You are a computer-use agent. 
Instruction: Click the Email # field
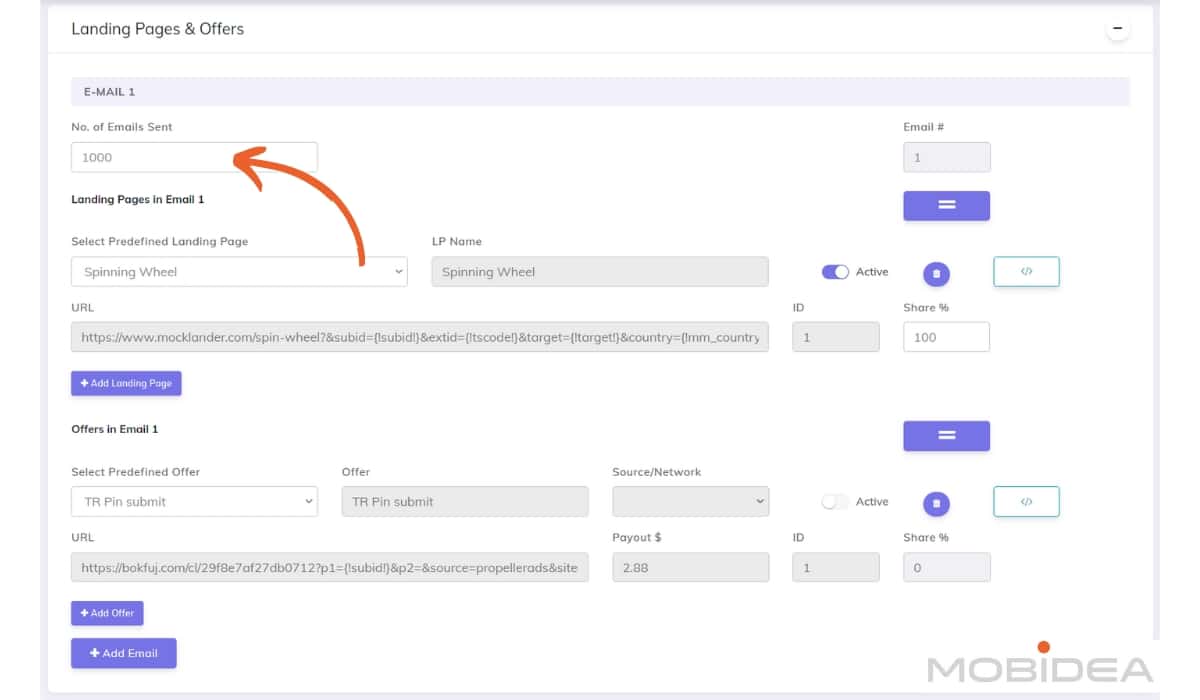pyautogui.click(x=946, y=157)
